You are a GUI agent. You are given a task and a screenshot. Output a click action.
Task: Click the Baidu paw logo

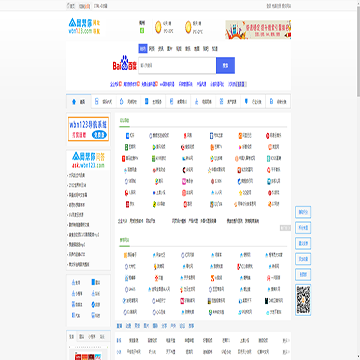click(125, 63)
